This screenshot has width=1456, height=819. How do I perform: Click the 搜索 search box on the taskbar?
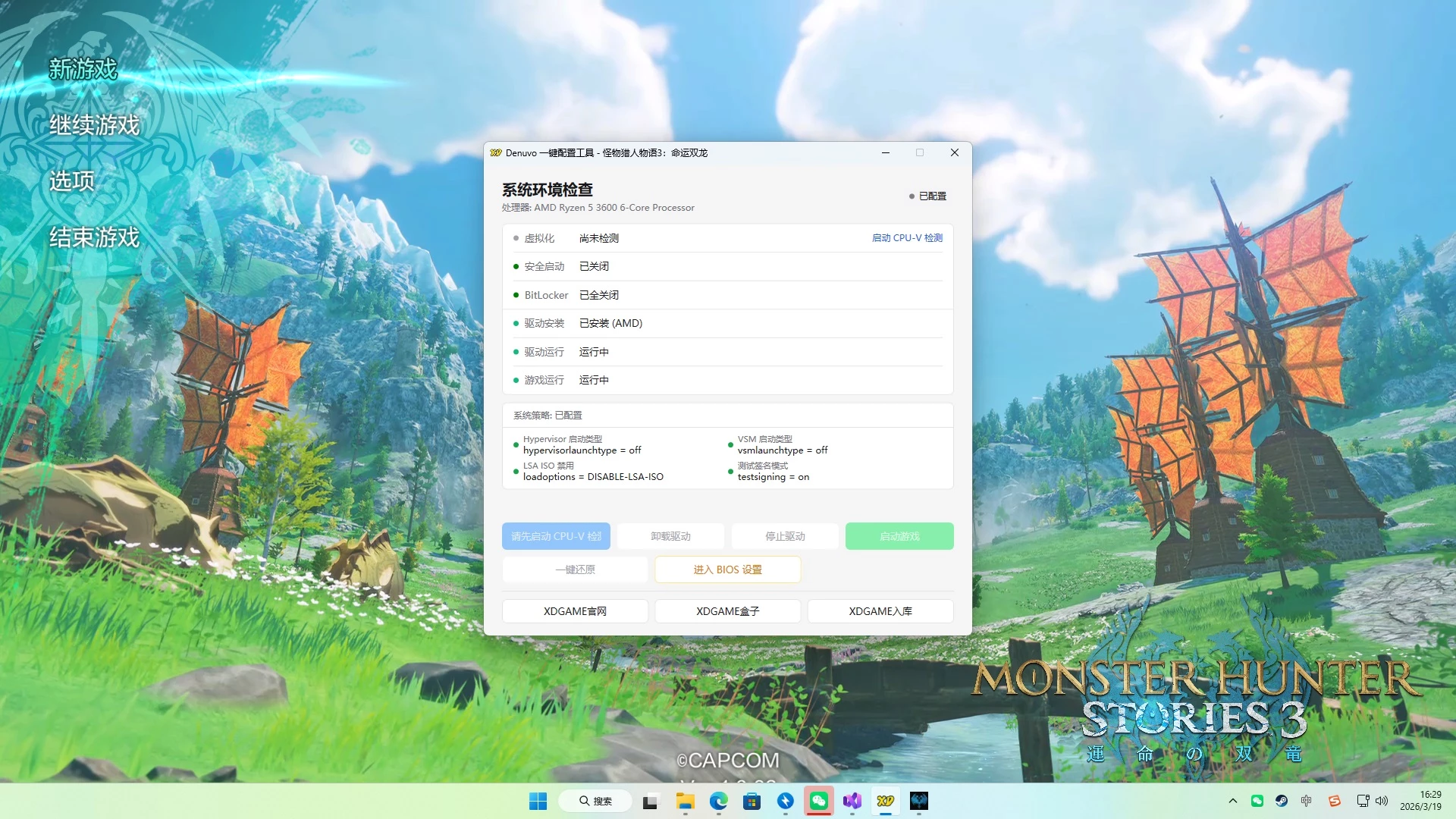(595, 801)
